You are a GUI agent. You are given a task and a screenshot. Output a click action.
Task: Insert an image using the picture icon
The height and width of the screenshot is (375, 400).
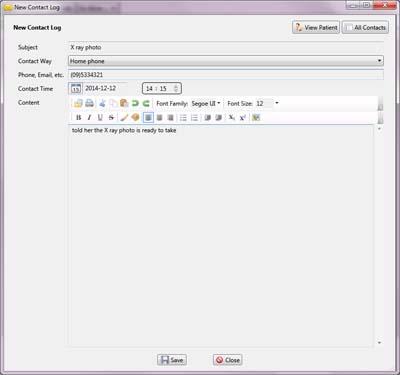(256, 117)
